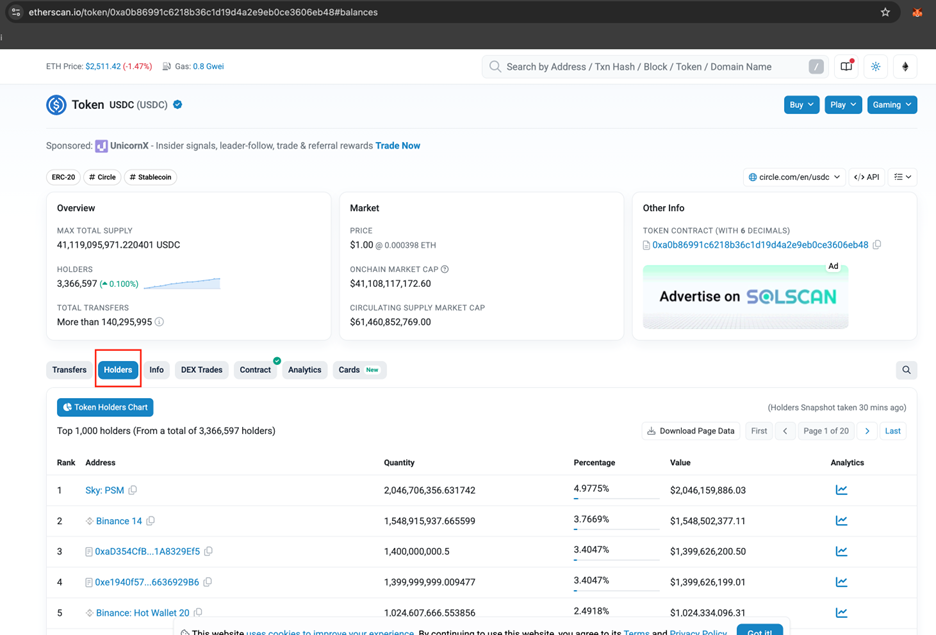This screenshot has height=635, width=936.
Task: Select the Holders tab
Action: 118,370
